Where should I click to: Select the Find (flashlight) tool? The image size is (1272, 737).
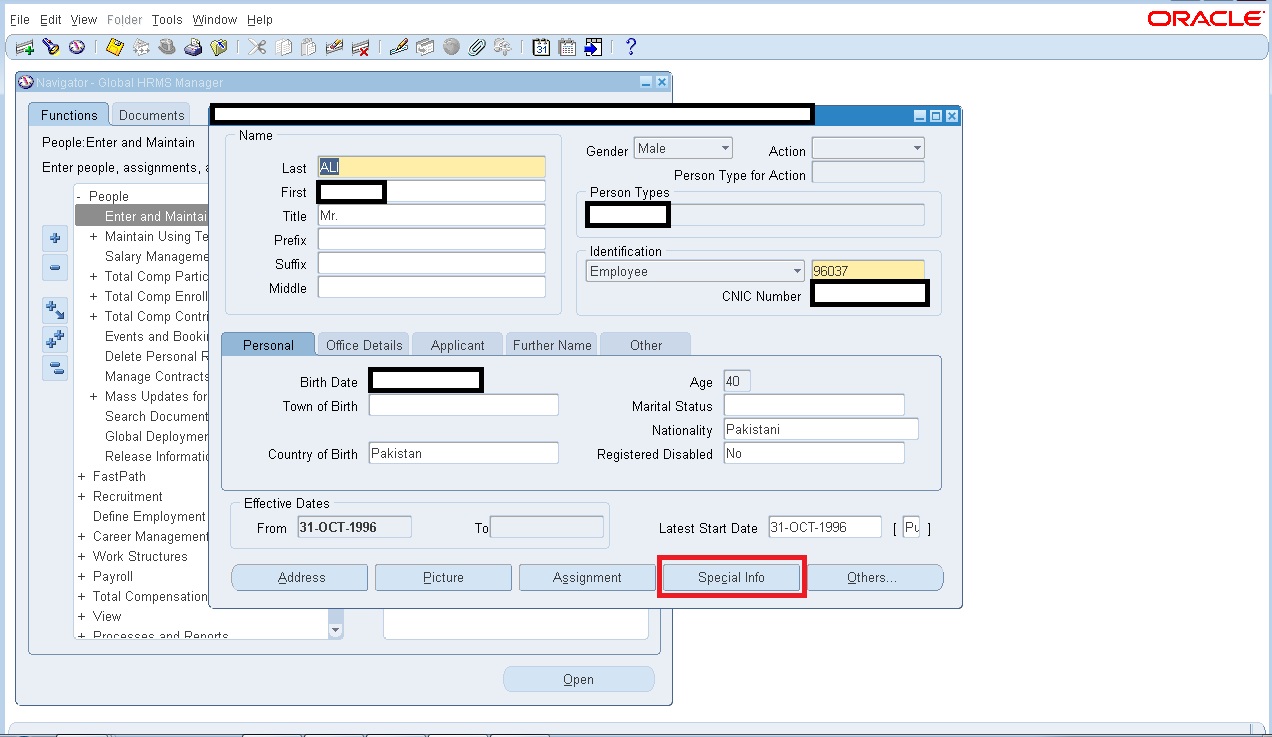(51, 47)
